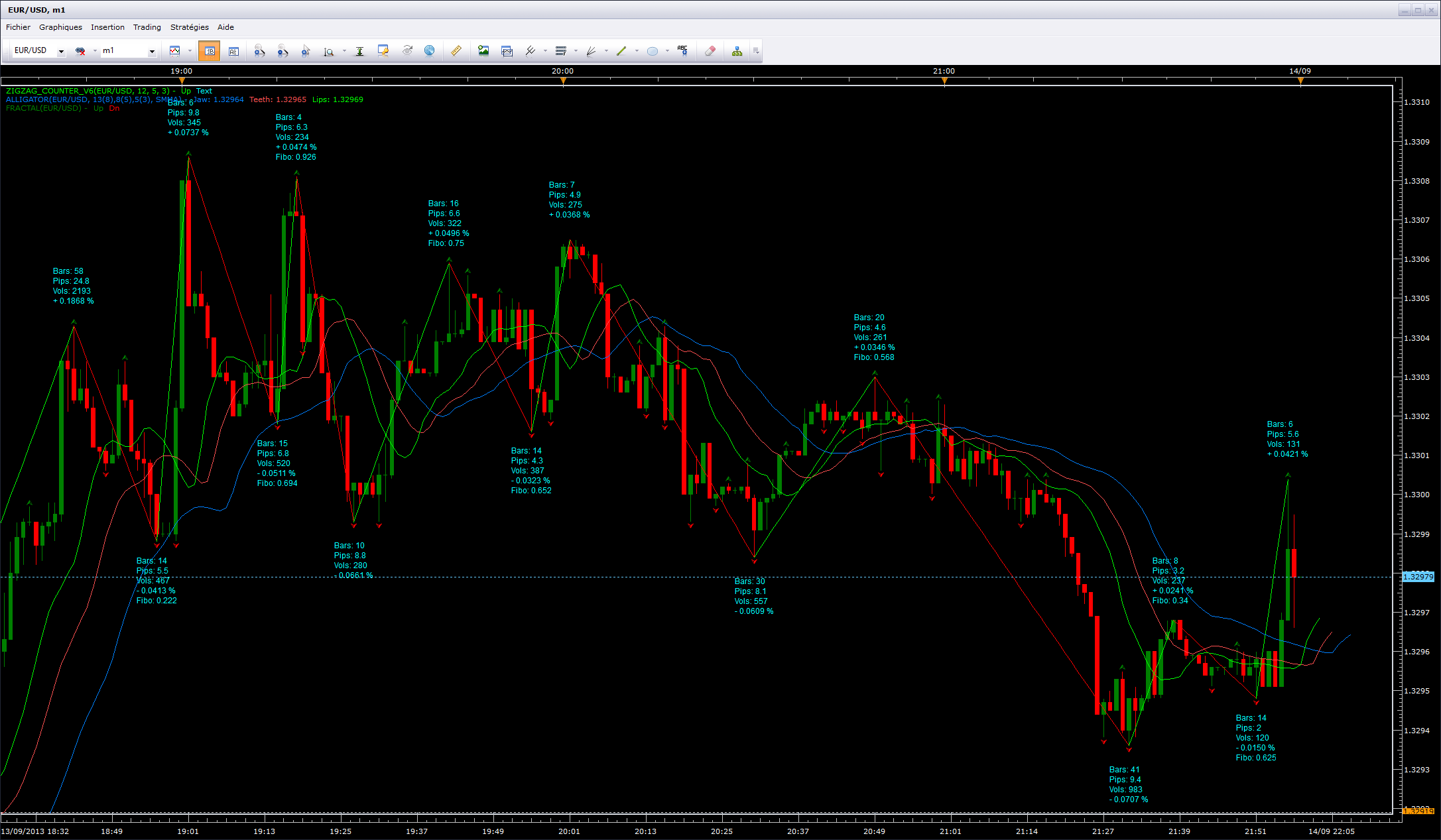Image resolution: width=1441 pixels, height=840 pixels.
Task: Select the ellipse shape tool
Action: pyautogui.click(x=653, y=51)
